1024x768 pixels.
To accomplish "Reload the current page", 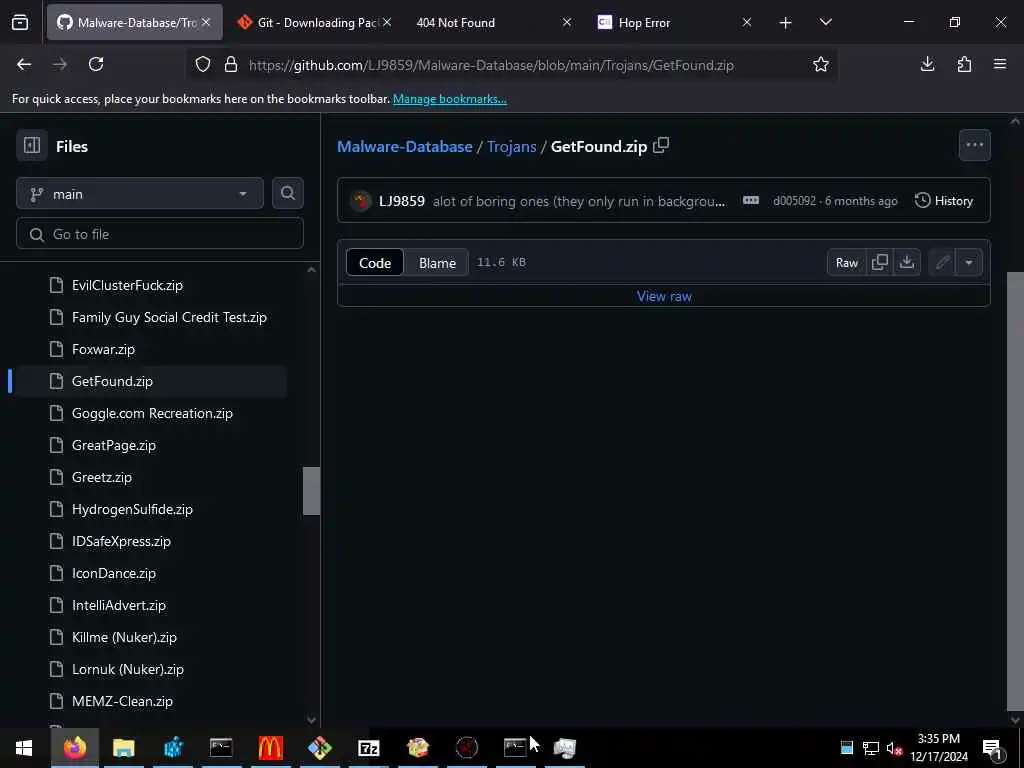I will coord(96,65).
